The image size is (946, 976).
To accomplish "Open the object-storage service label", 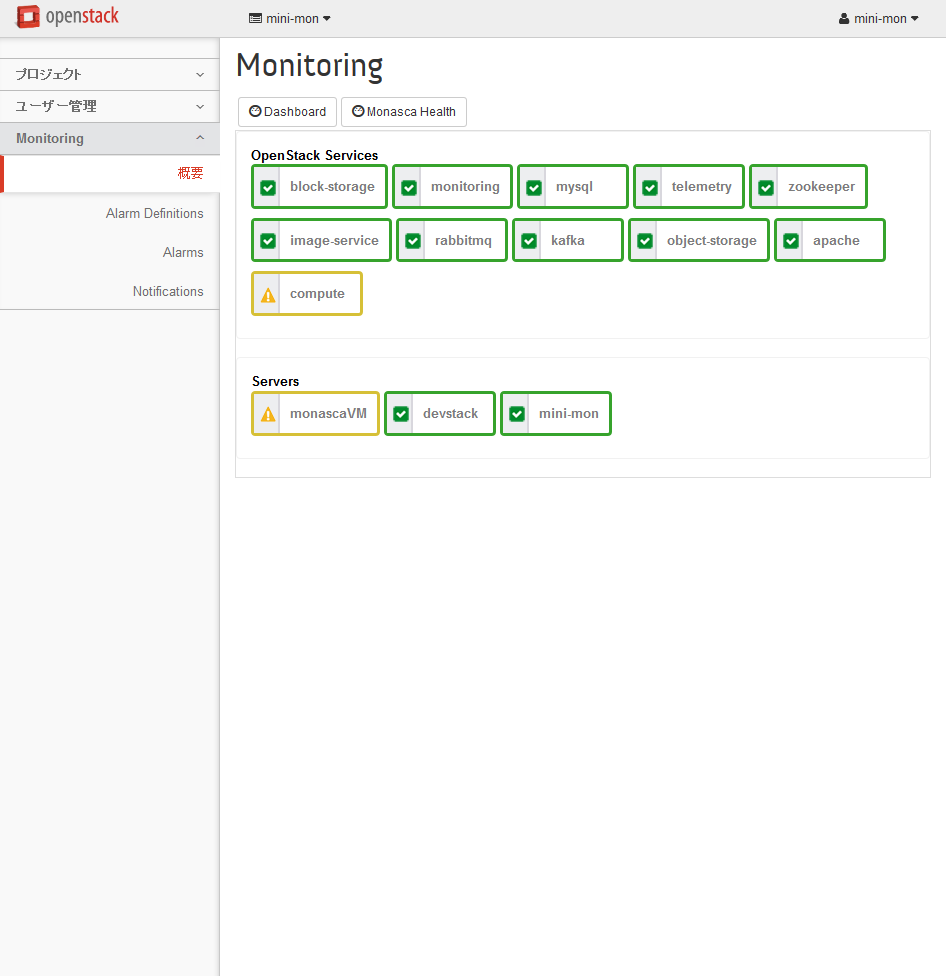I will tap(712, 240).
